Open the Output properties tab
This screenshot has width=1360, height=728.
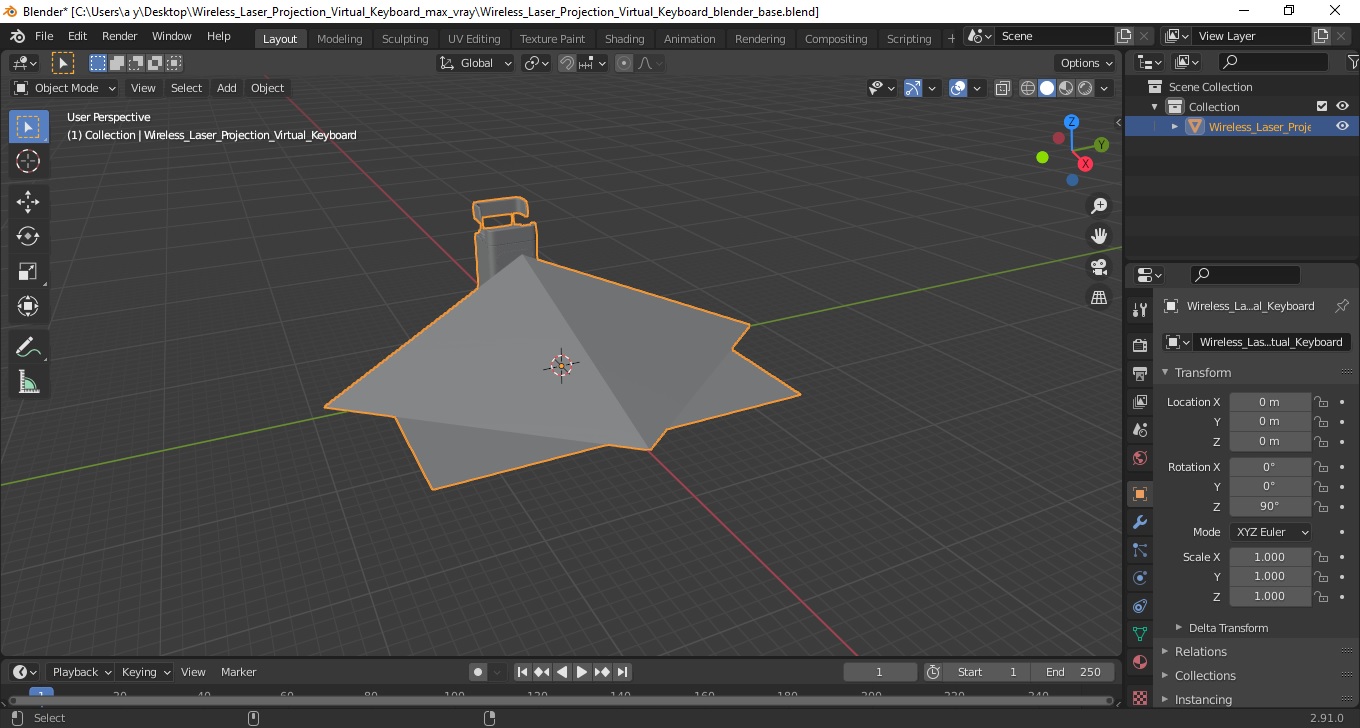[1139, 374]
